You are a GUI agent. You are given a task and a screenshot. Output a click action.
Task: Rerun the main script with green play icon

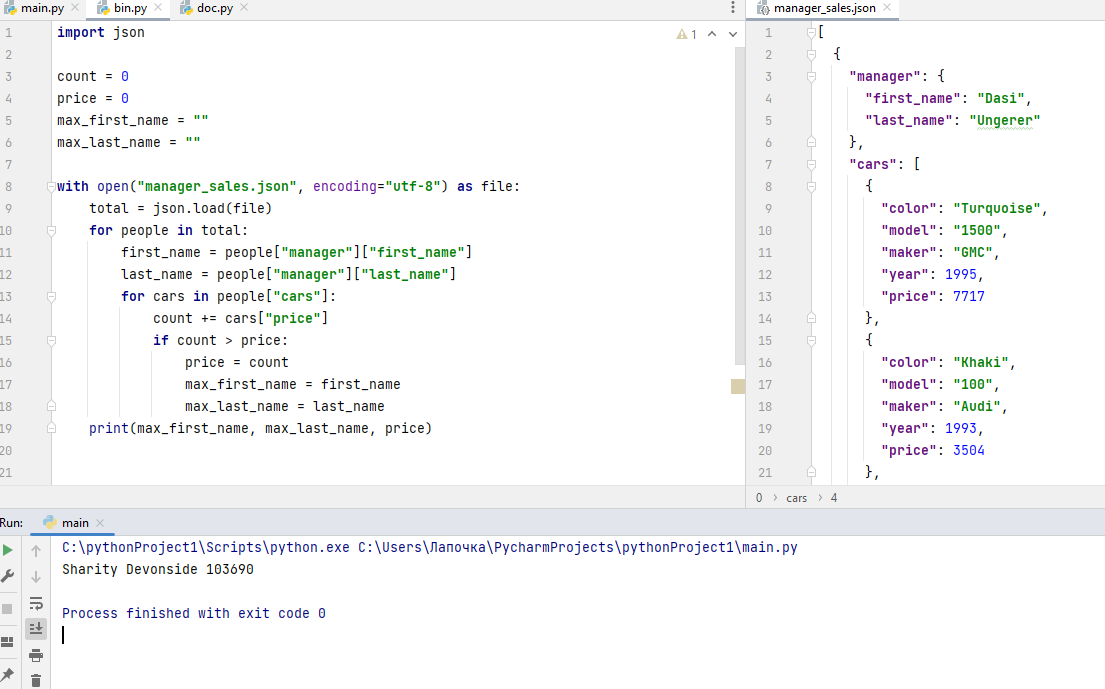coord(8,550)
